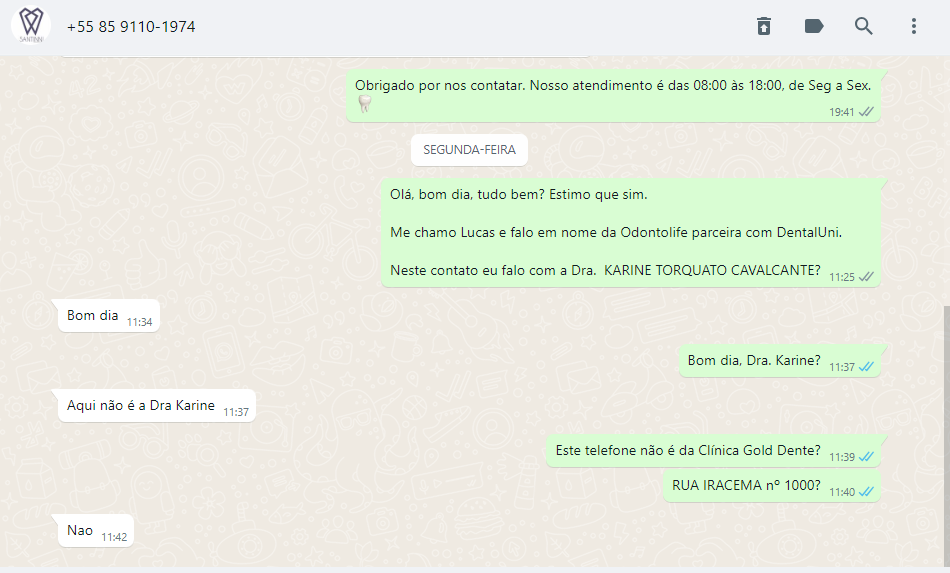The height and width of the screenshot is (573, 950).
Task: Open the label tag icon
Action: coord(814,26)
